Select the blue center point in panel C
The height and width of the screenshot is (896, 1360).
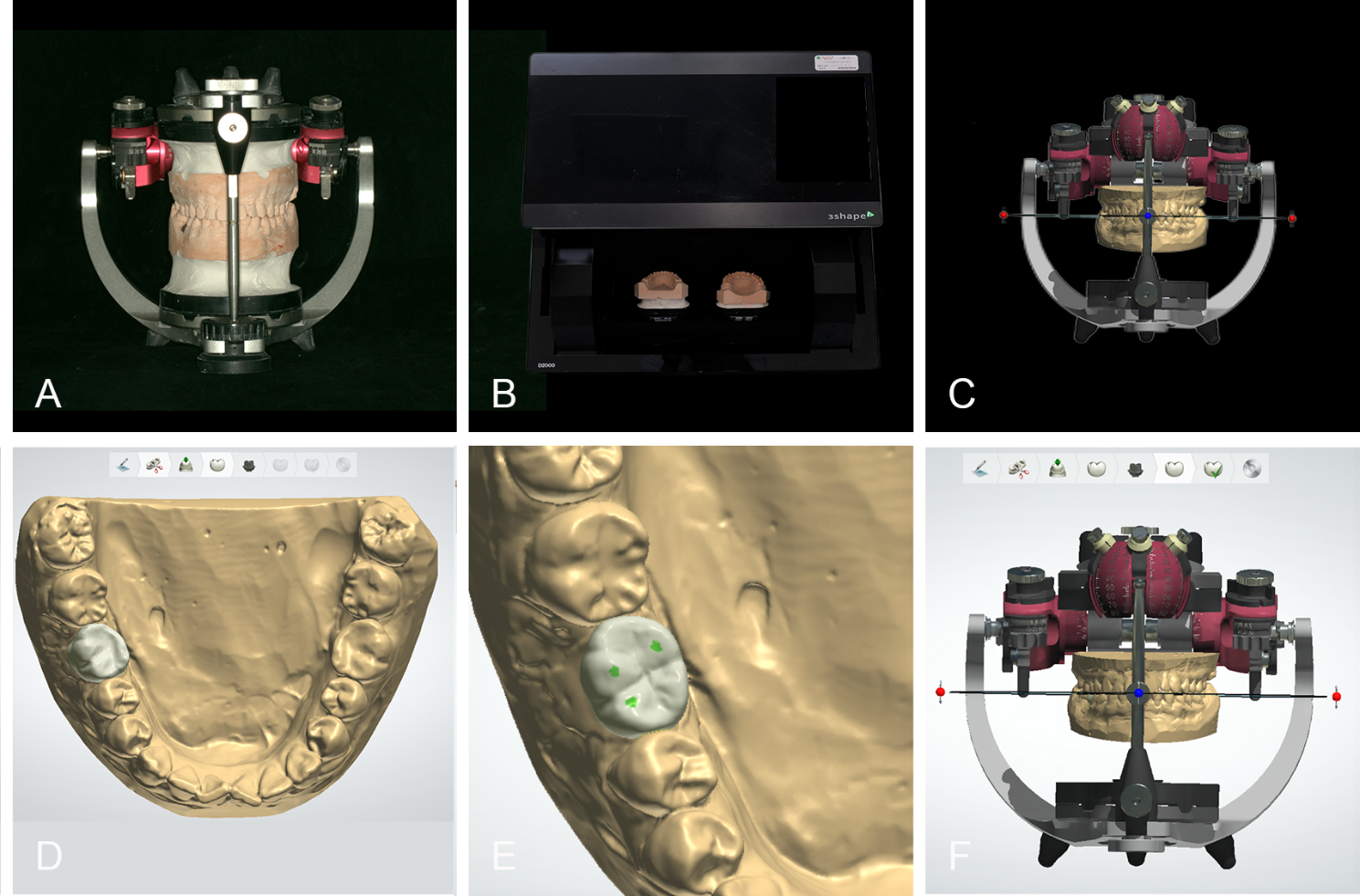1148,216
